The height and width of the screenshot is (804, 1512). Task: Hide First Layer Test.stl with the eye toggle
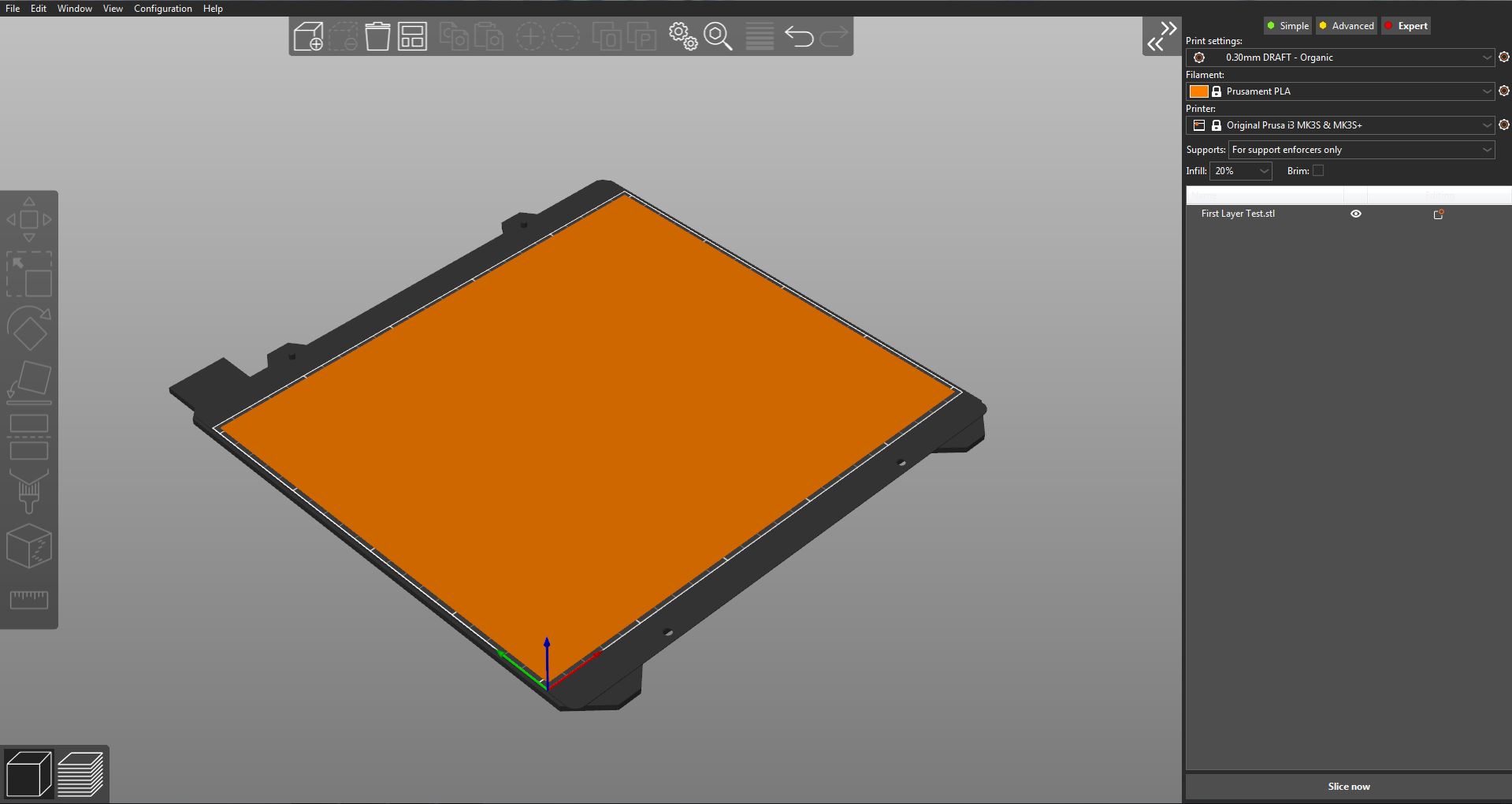(1356, 213)
